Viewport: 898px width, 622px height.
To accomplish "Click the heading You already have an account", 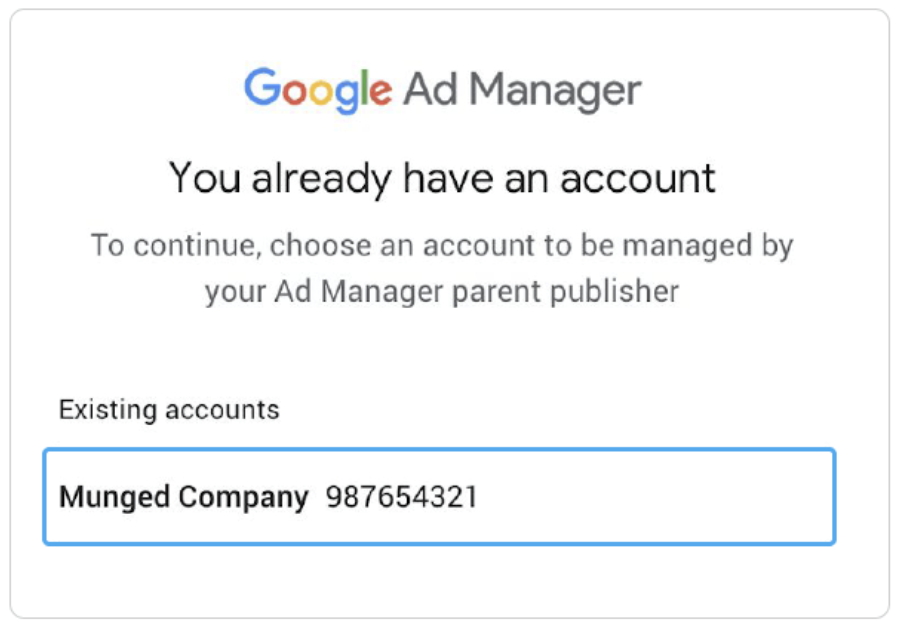I will click(x=442, y=179).
